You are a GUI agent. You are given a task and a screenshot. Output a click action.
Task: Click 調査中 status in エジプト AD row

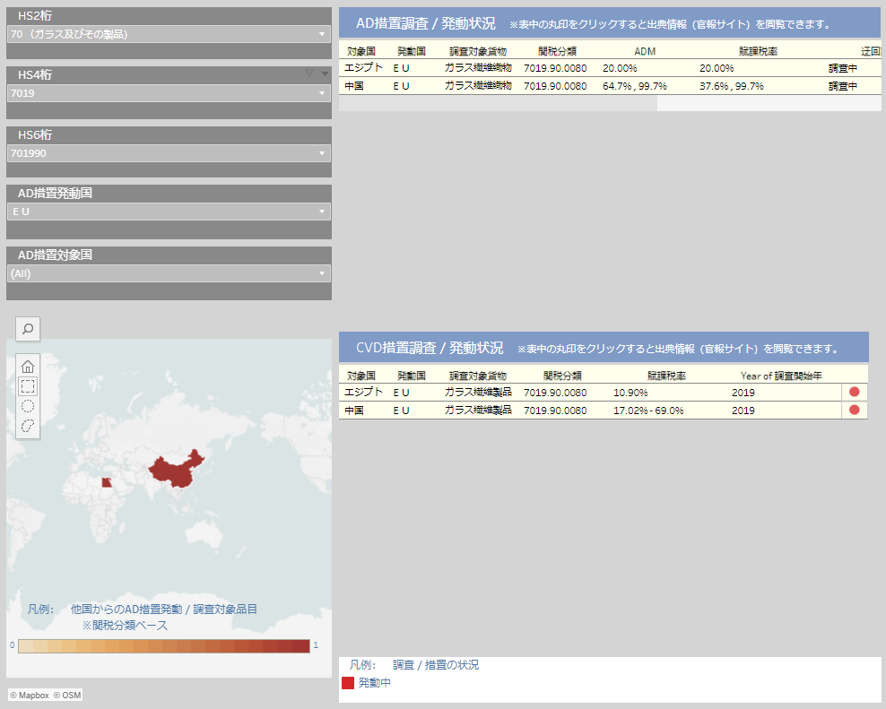pos(843,68)
